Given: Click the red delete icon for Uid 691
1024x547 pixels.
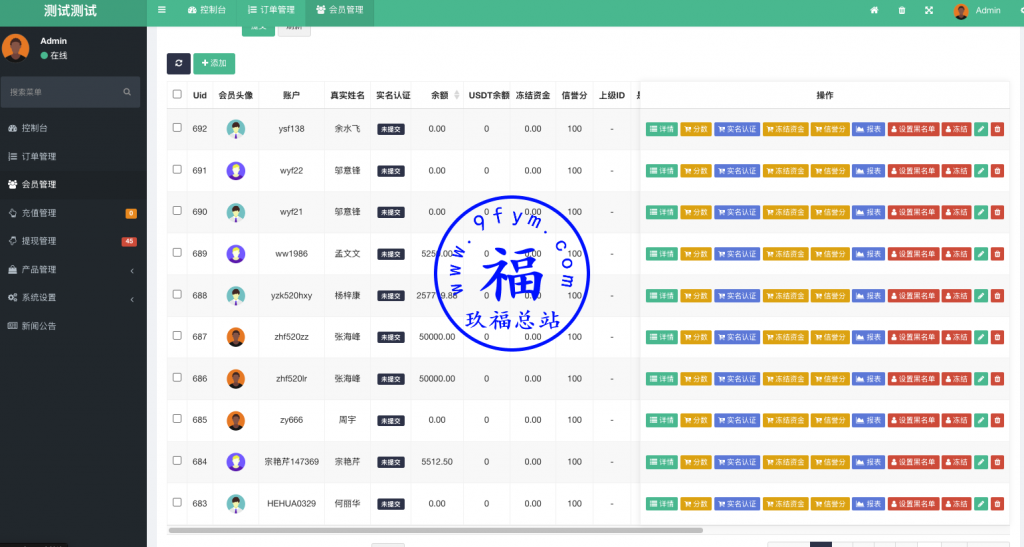Looking at the screenshot, I should click(x=997, y=171).
